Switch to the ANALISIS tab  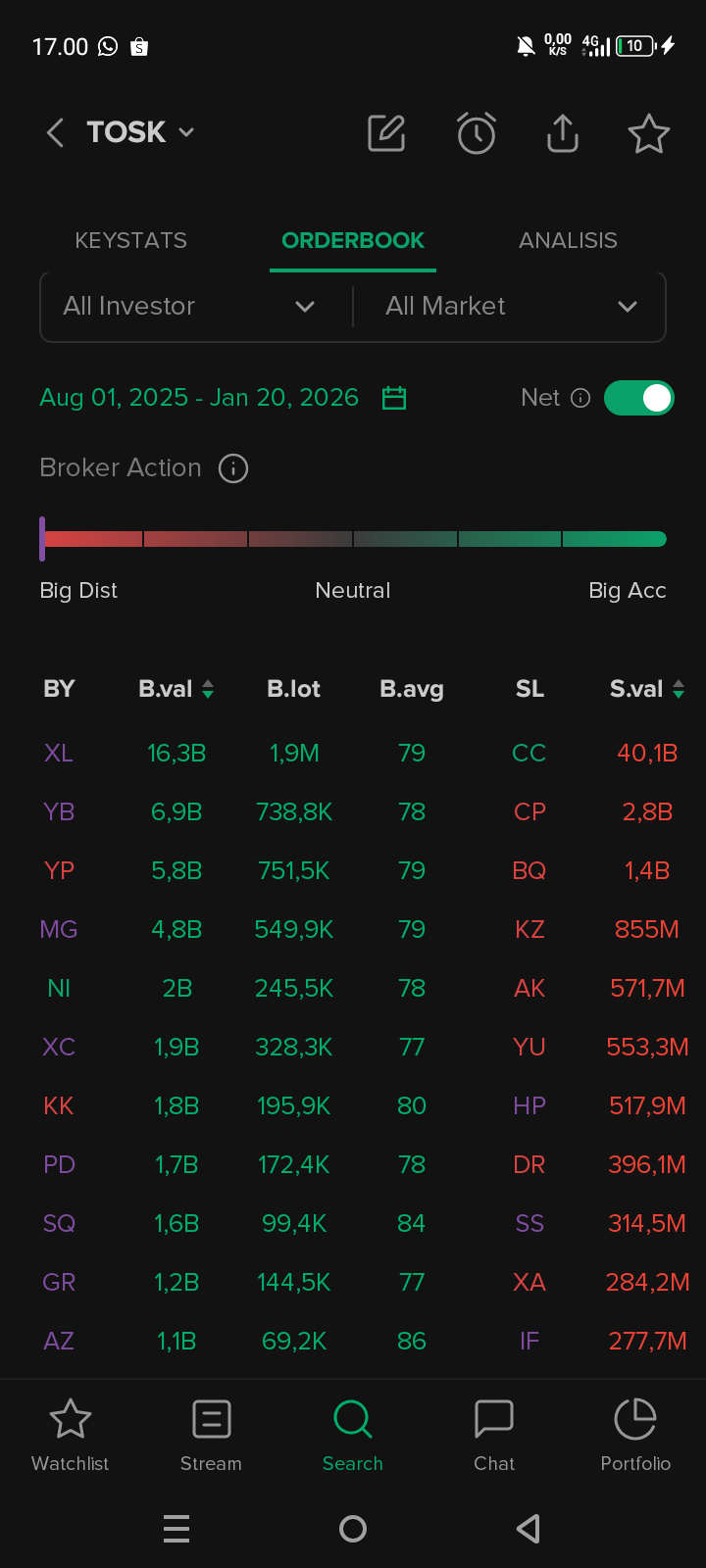568,241
